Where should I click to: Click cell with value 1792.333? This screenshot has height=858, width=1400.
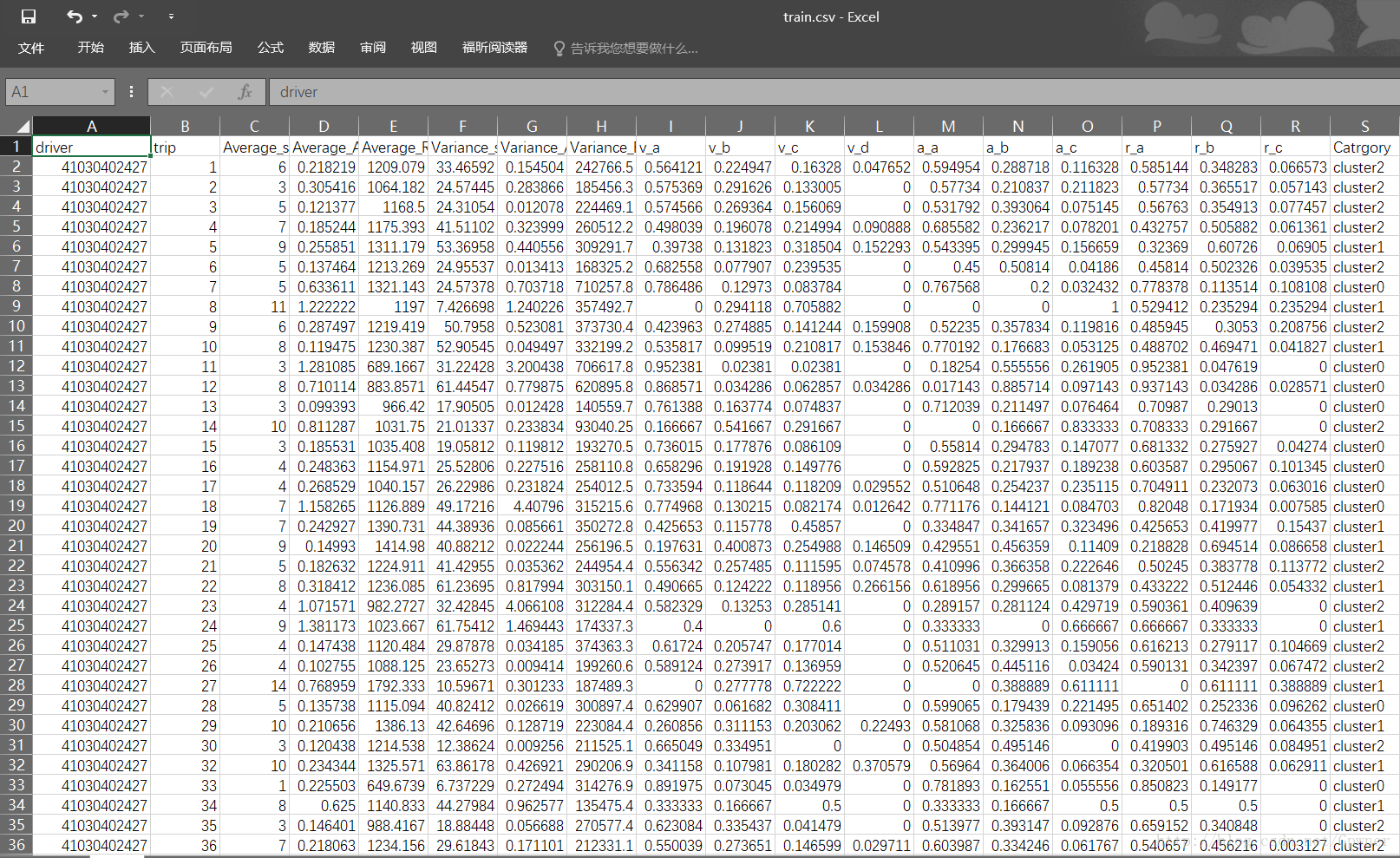393,685
